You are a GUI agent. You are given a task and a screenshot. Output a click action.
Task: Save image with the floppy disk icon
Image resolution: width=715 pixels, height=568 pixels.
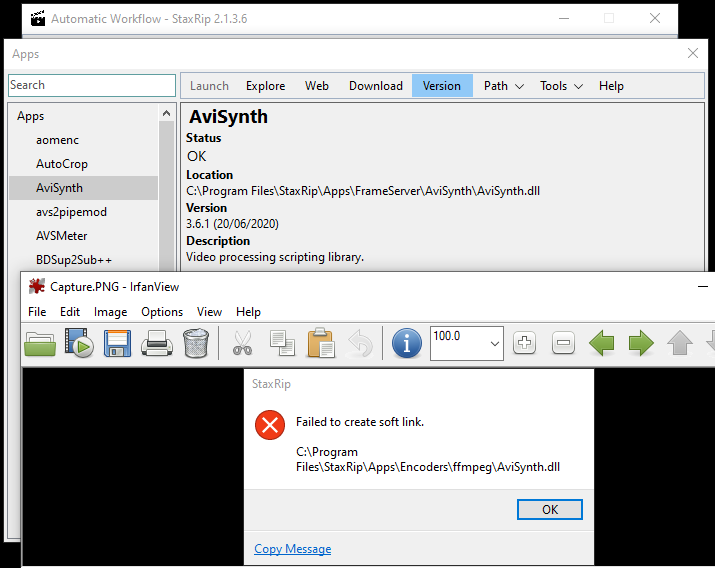118,343
